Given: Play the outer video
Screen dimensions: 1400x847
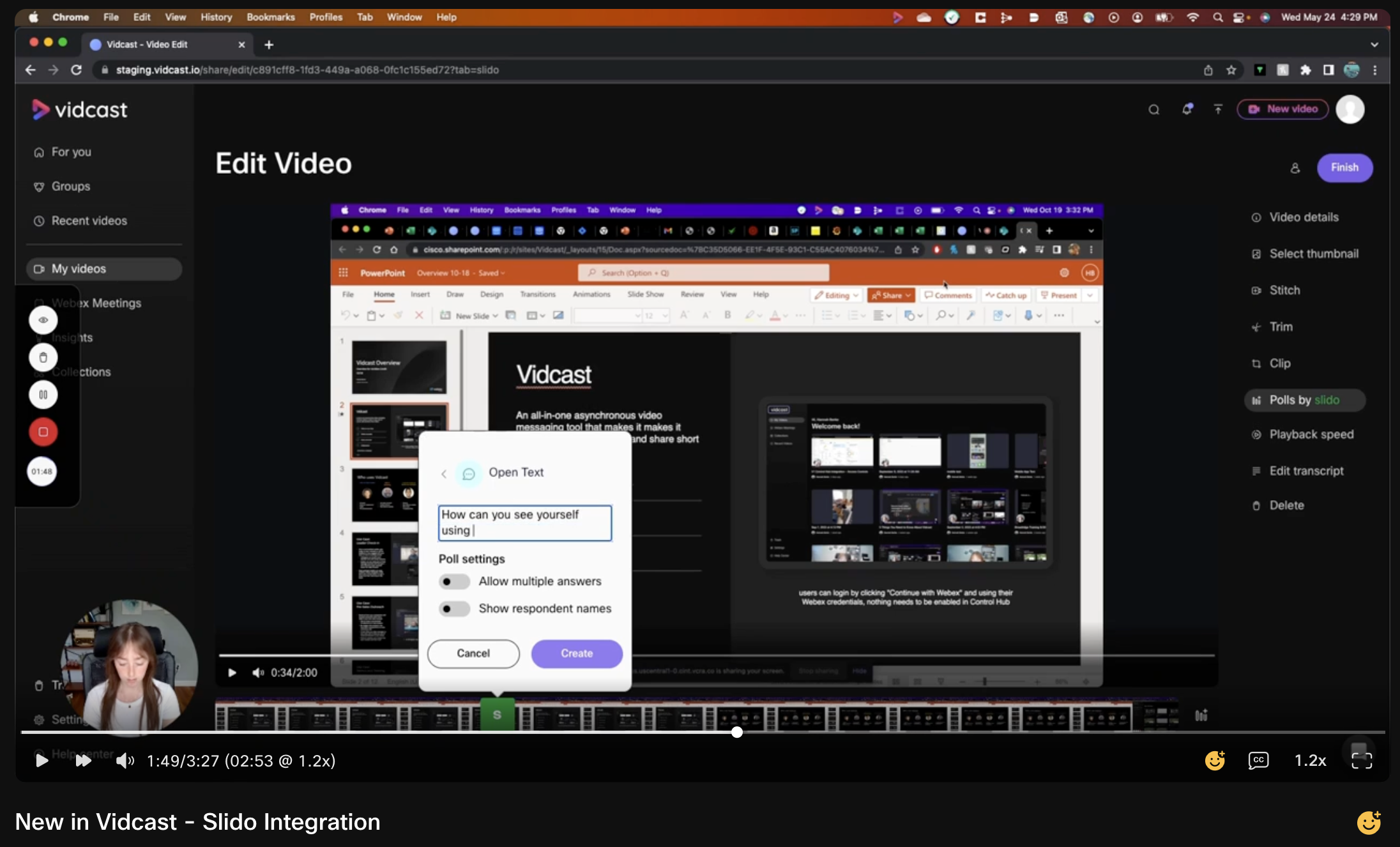Looking at the screenshot, I should pyautogui.click(x=42, y=761).
